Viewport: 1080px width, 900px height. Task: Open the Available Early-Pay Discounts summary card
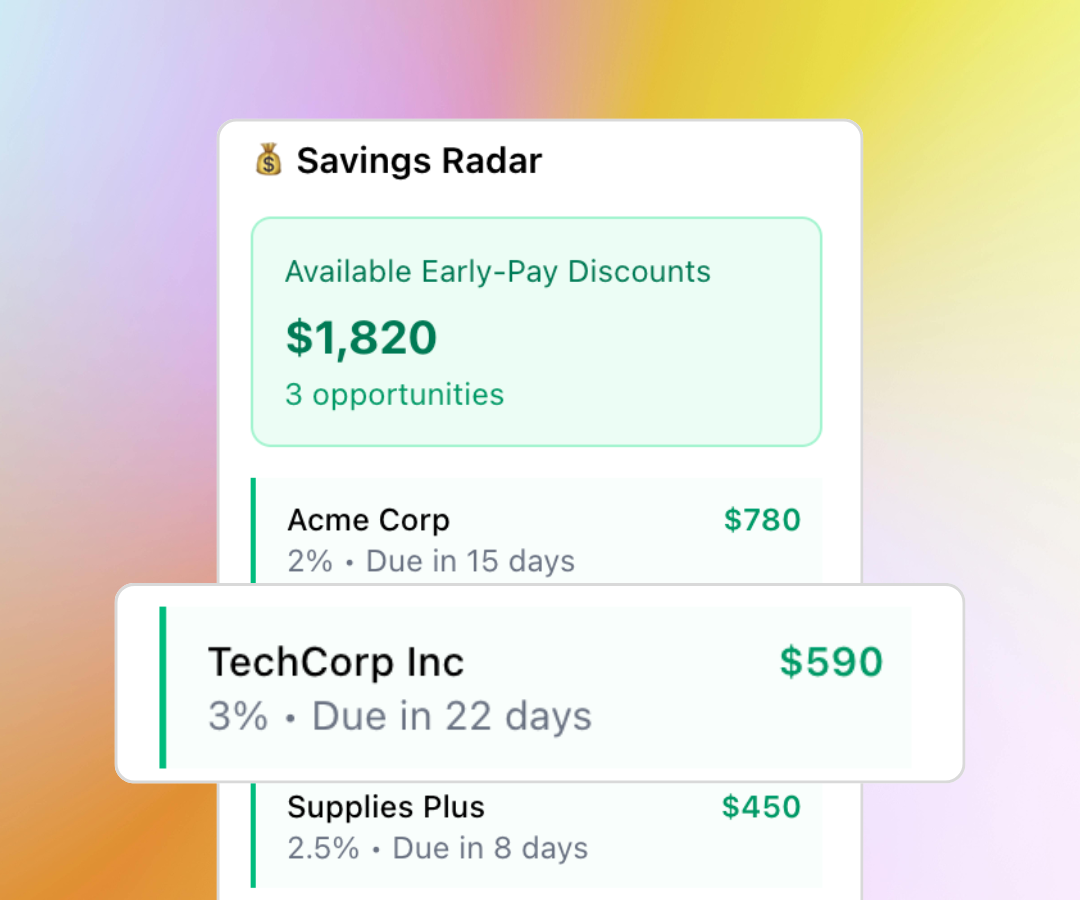(x=536, y=330)
